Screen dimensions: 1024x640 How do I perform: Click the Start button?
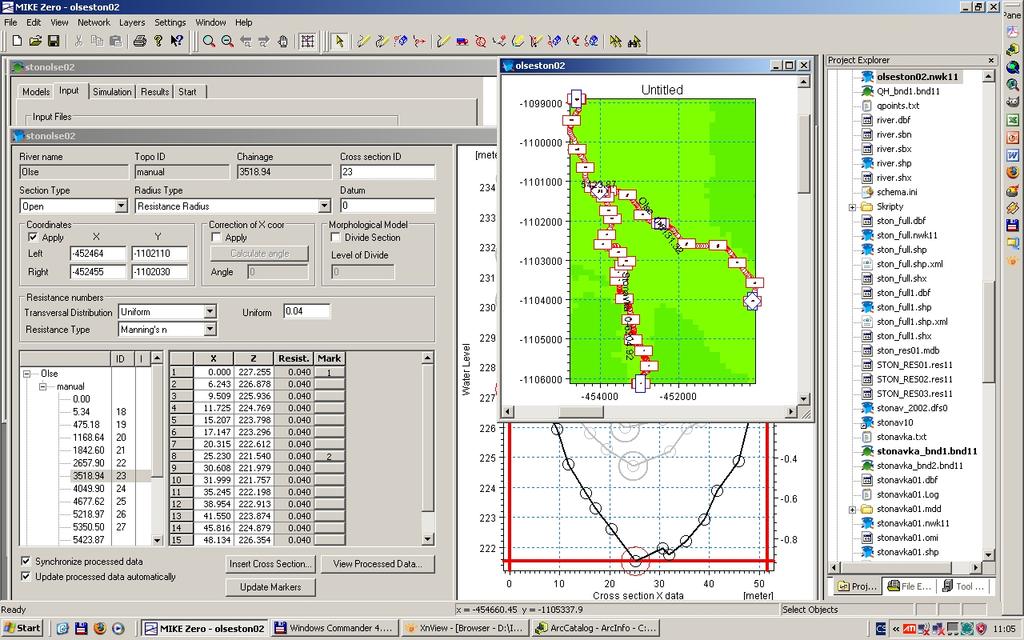(23, 628)
